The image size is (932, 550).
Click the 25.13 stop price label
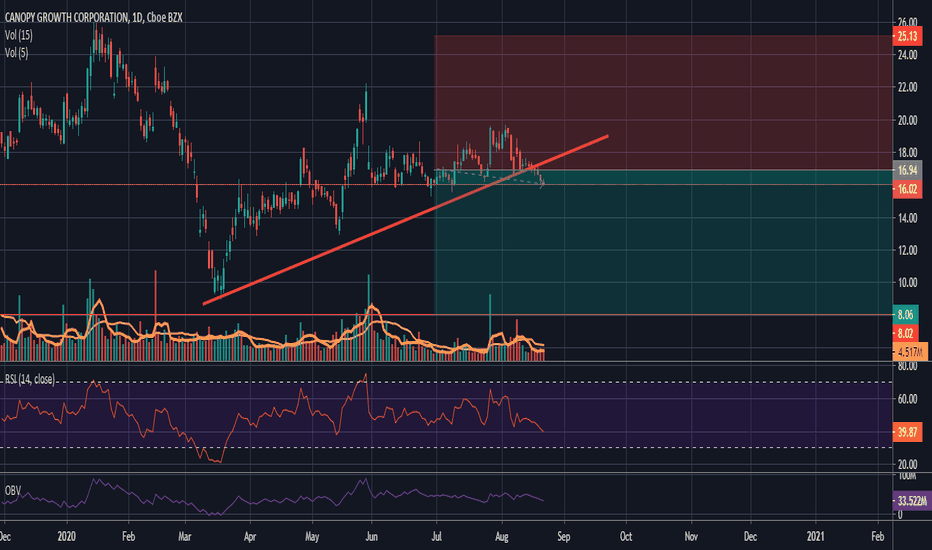[907, 36]
